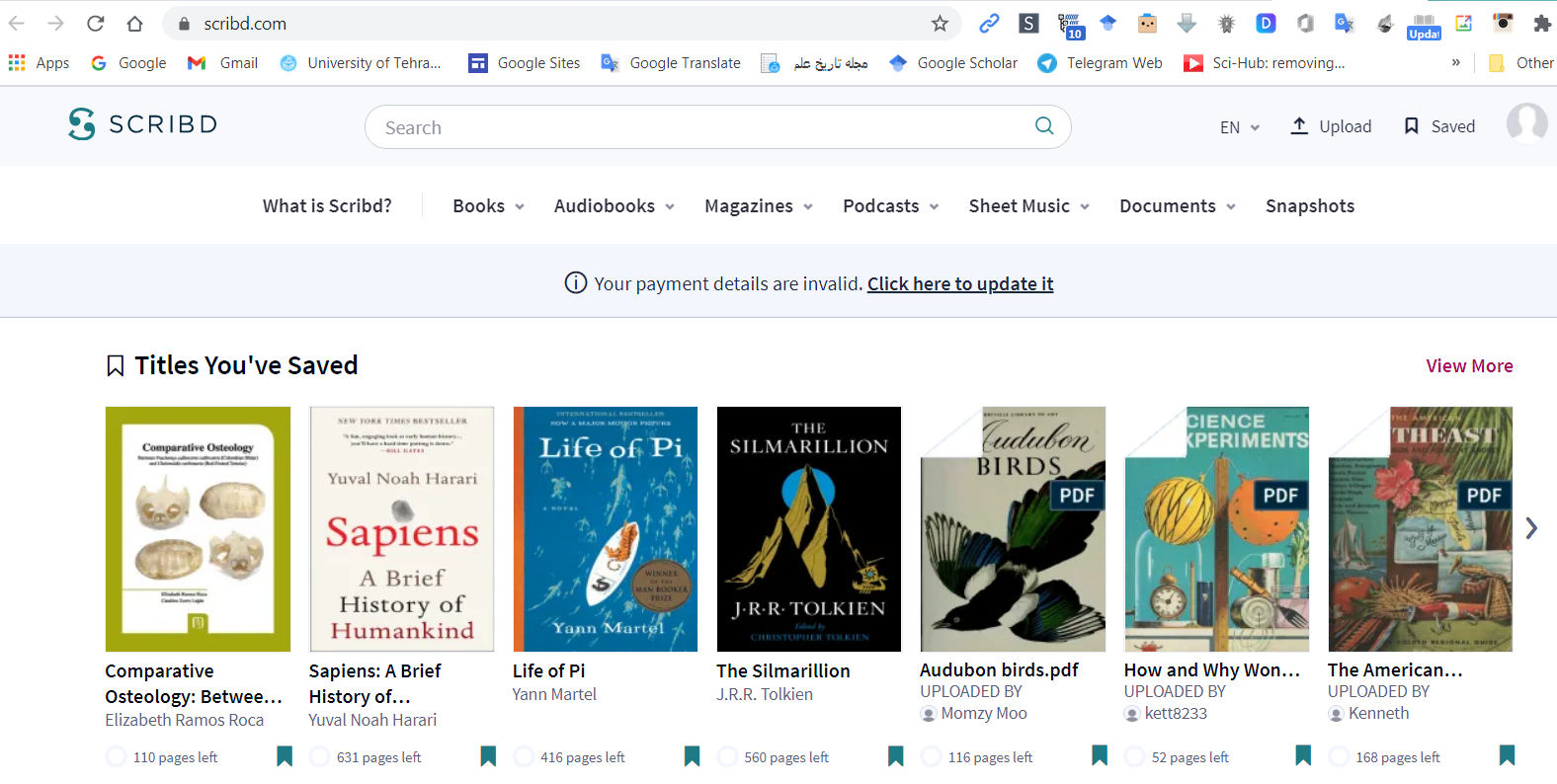Open the Chrome extensions puzzle icon
This screenshot has width=1557, height=784.
coord(1541,23)
